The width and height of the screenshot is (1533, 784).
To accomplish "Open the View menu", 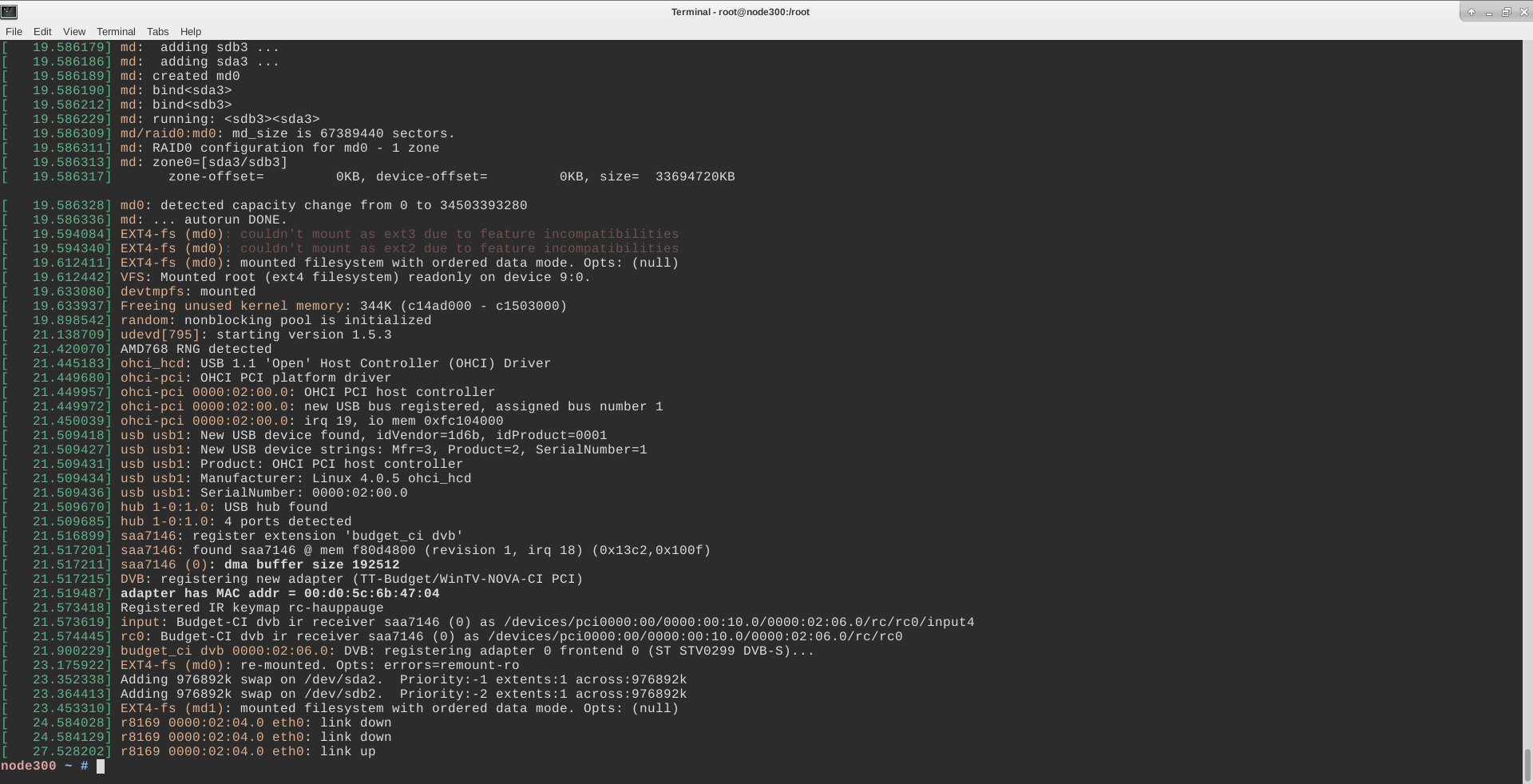I will coord(74,31).
